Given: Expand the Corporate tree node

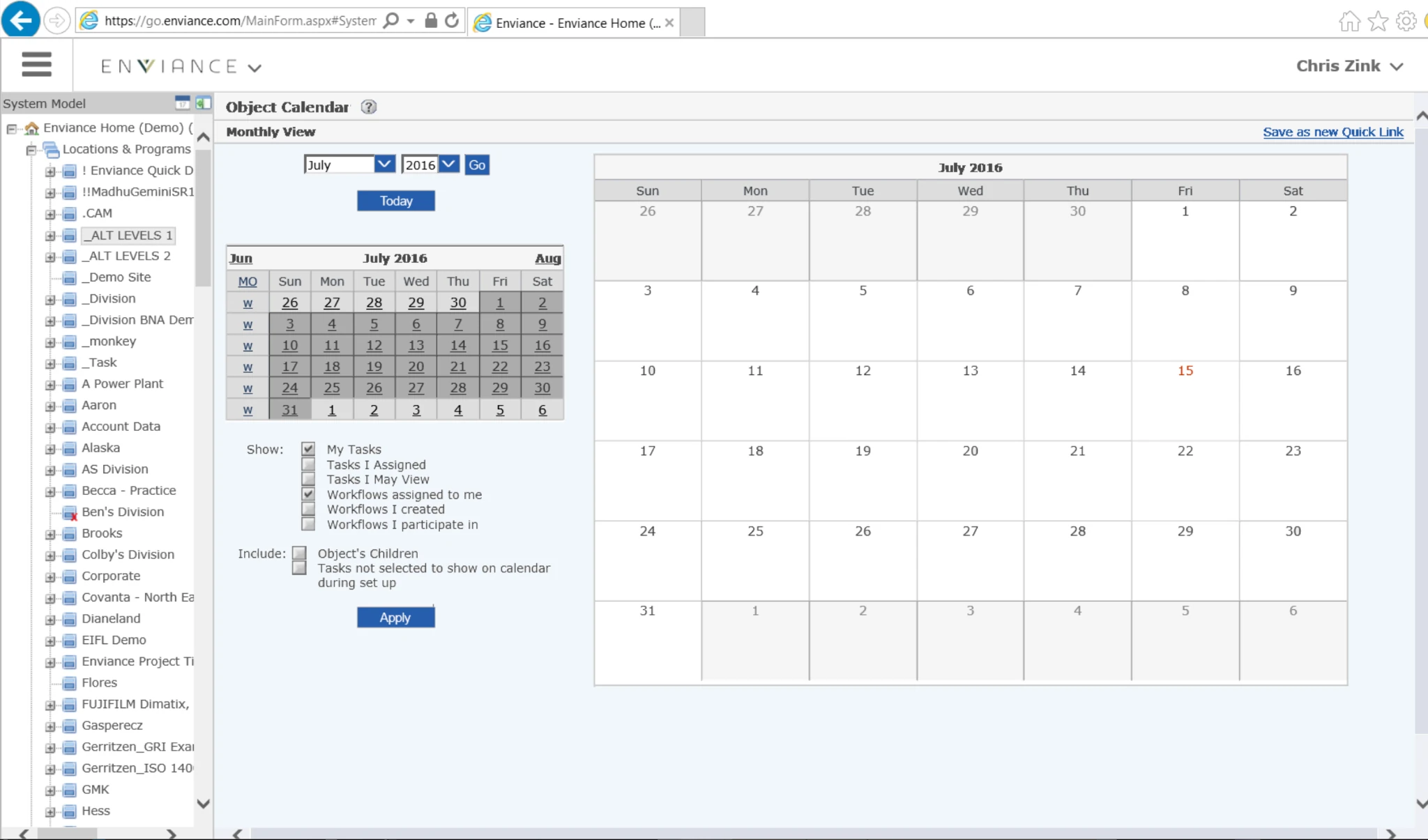Looking at the screenshot, I should 50,577.
